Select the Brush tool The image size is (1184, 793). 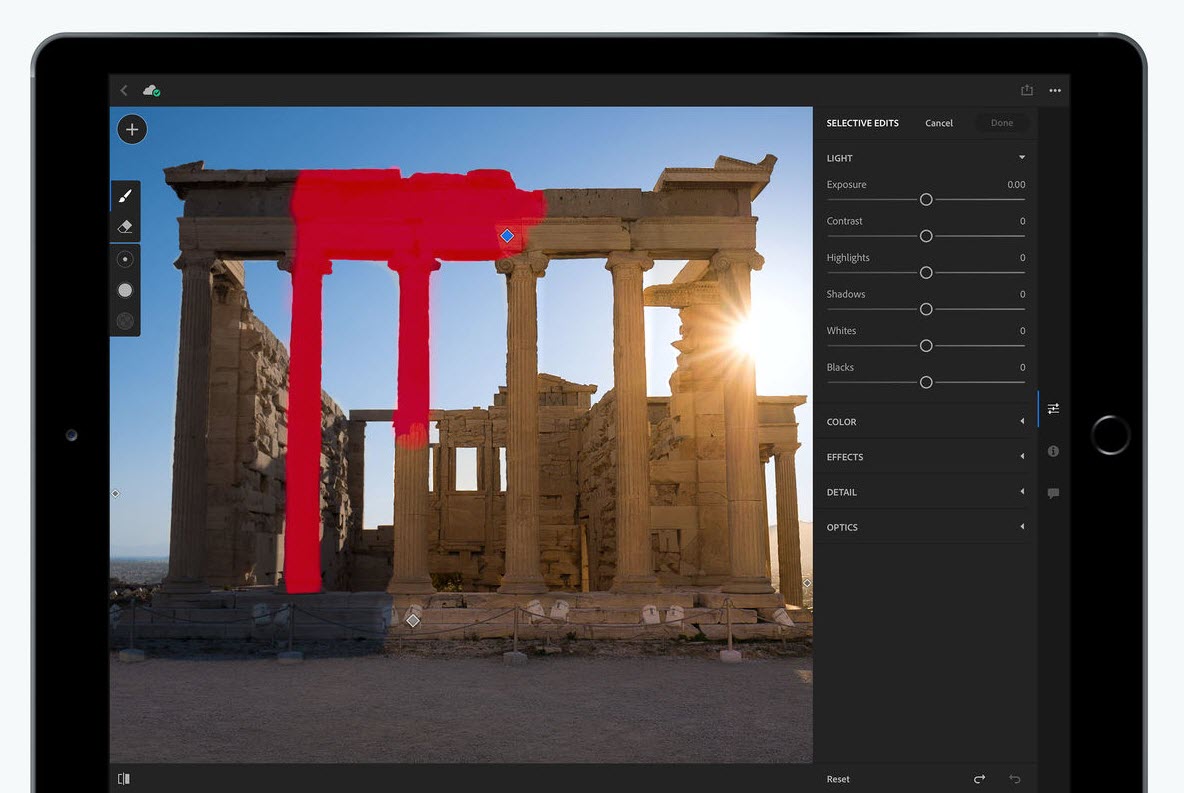[124, 194]
